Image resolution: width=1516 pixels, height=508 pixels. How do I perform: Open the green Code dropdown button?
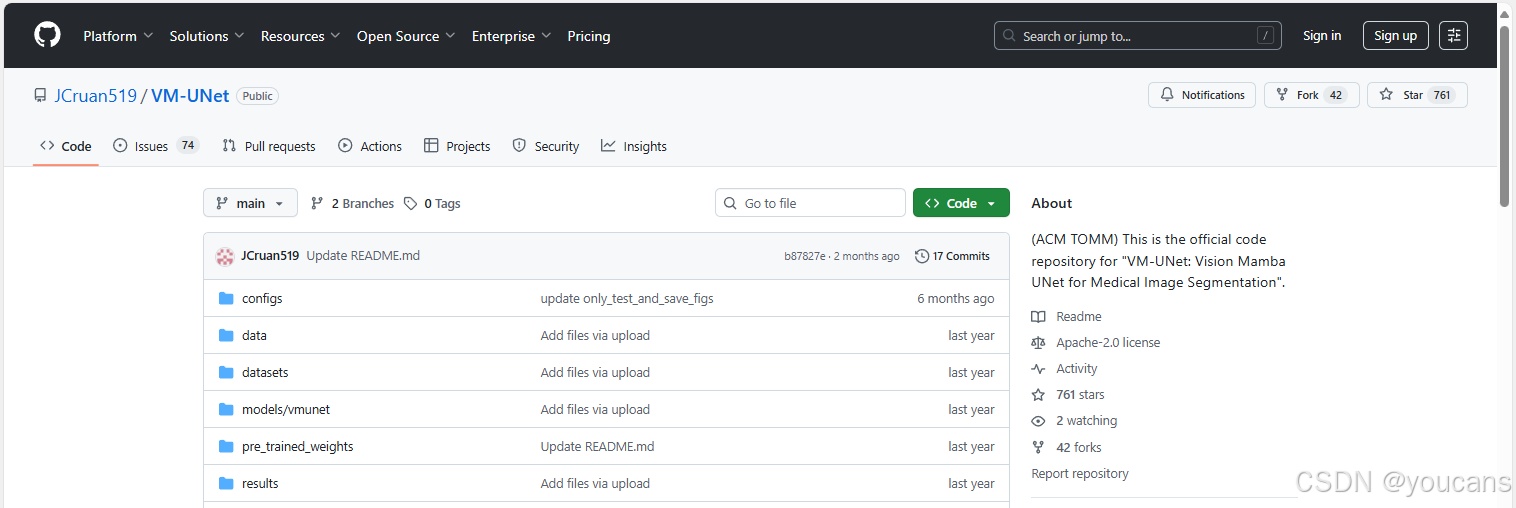961,203
